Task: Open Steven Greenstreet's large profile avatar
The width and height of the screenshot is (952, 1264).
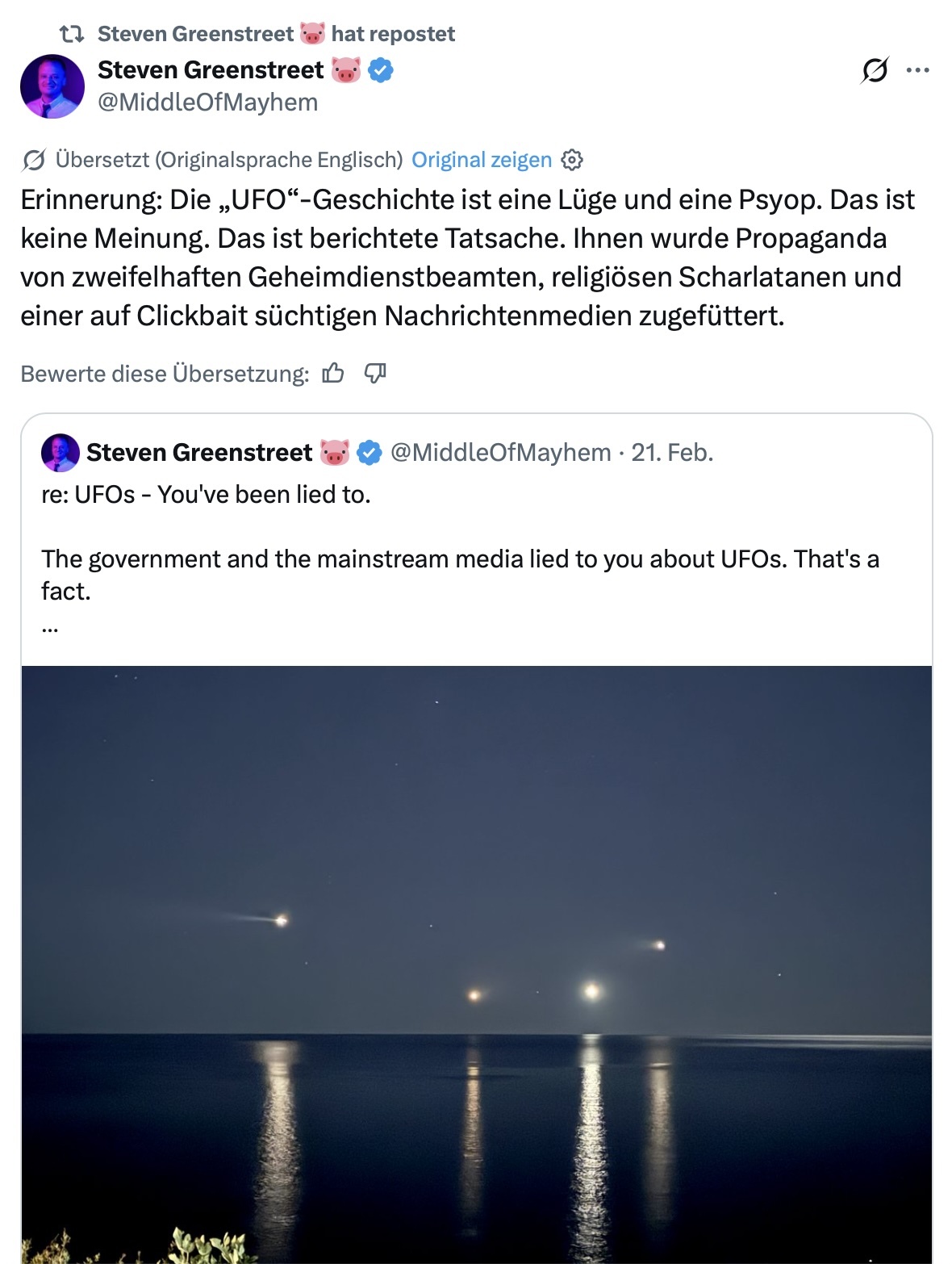Action: [x=52, y=86]
